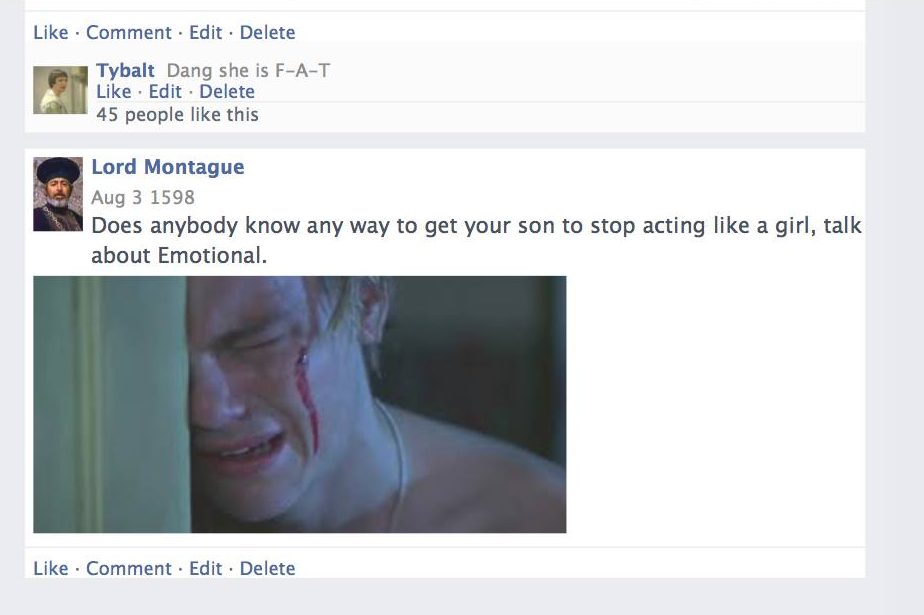This screenshot has width=924, height=615.
Task: Open Lord Montague's profile picture
Action: [x=58, y=194]
